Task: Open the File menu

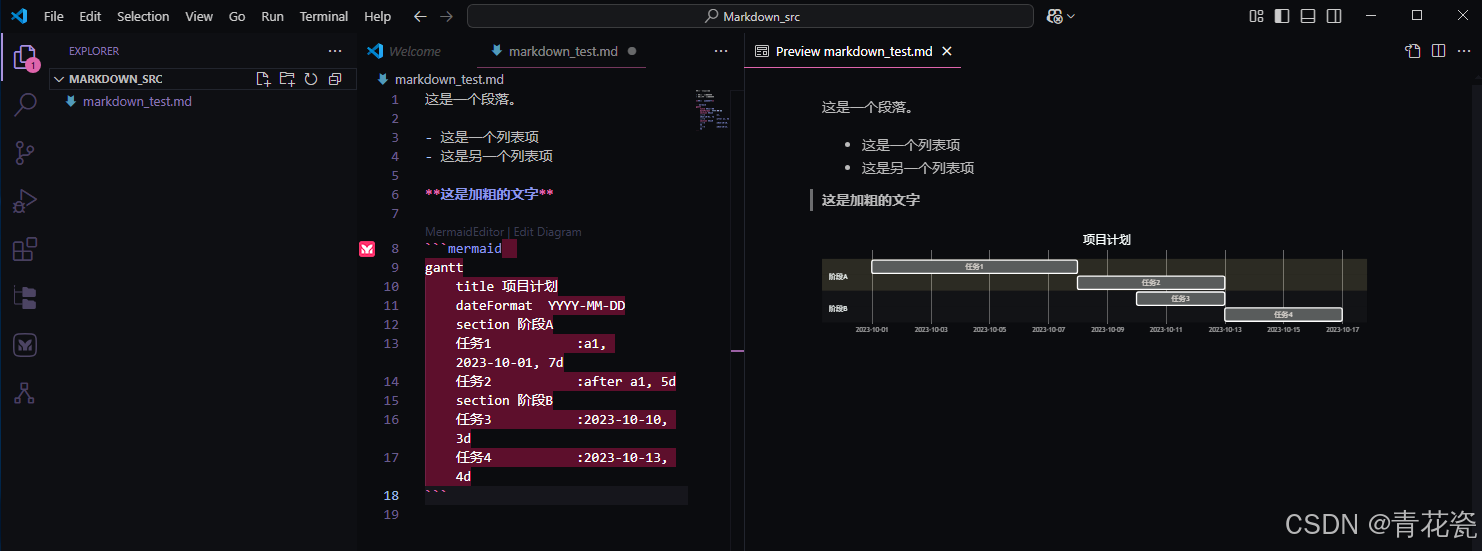Action: 54,16
